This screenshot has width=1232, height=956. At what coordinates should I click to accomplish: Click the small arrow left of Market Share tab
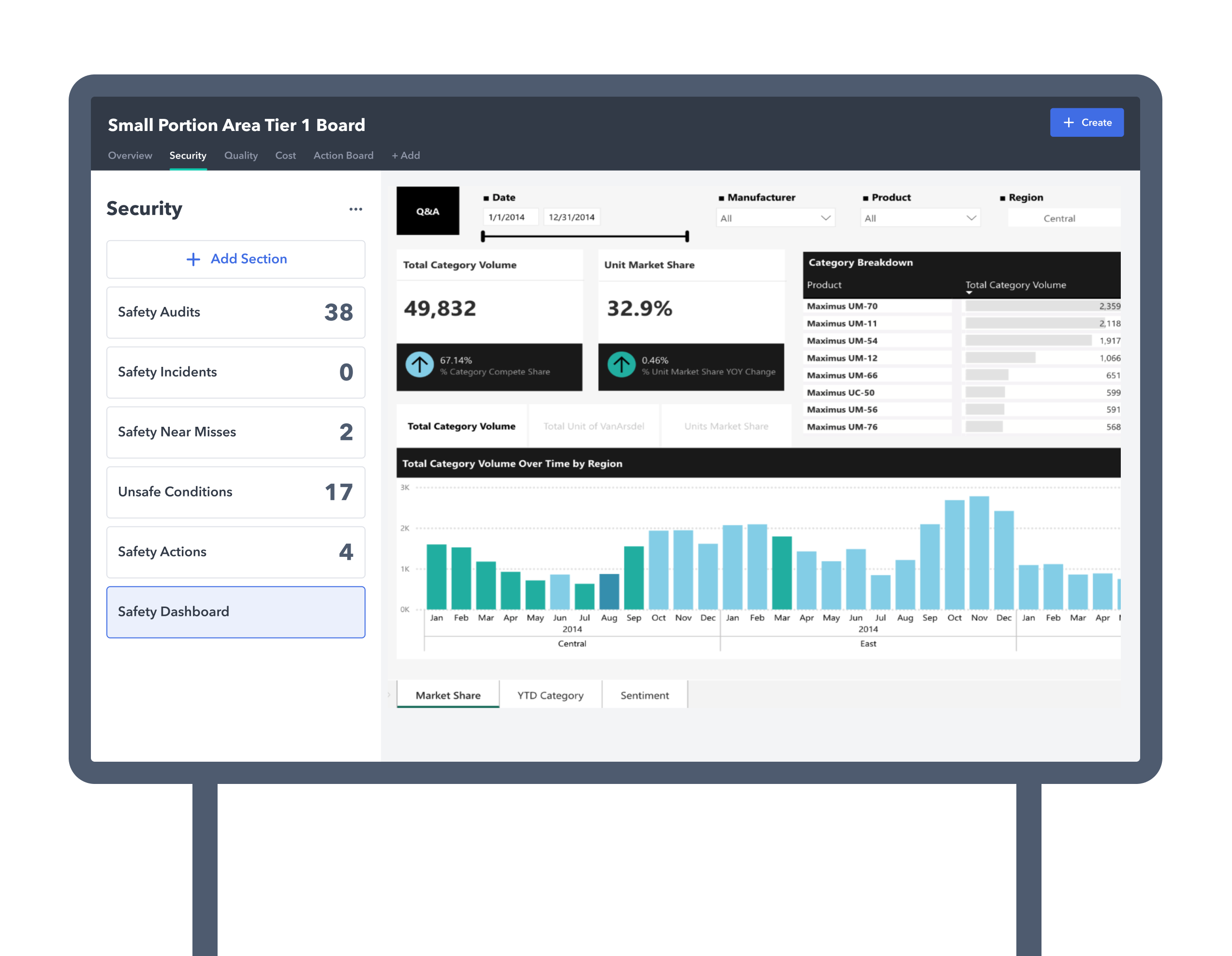click(389, 695)
